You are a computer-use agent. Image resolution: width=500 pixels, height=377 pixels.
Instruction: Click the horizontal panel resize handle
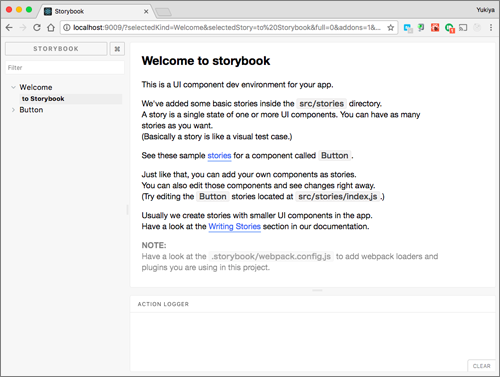pyautogui.click(x=317, y=290)
